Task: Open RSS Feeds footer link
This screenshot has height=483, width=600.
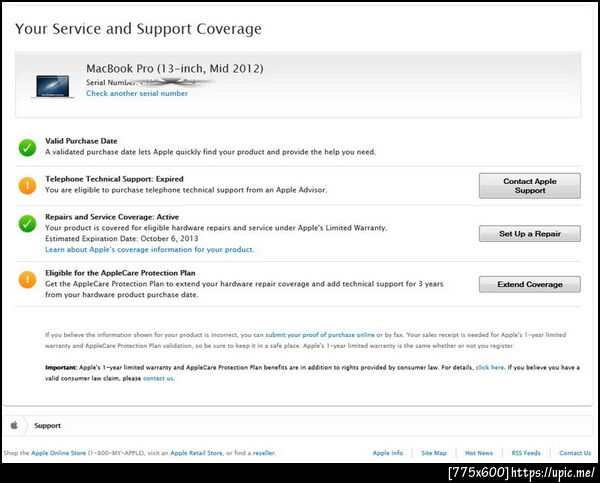Action: pos(526,453)
